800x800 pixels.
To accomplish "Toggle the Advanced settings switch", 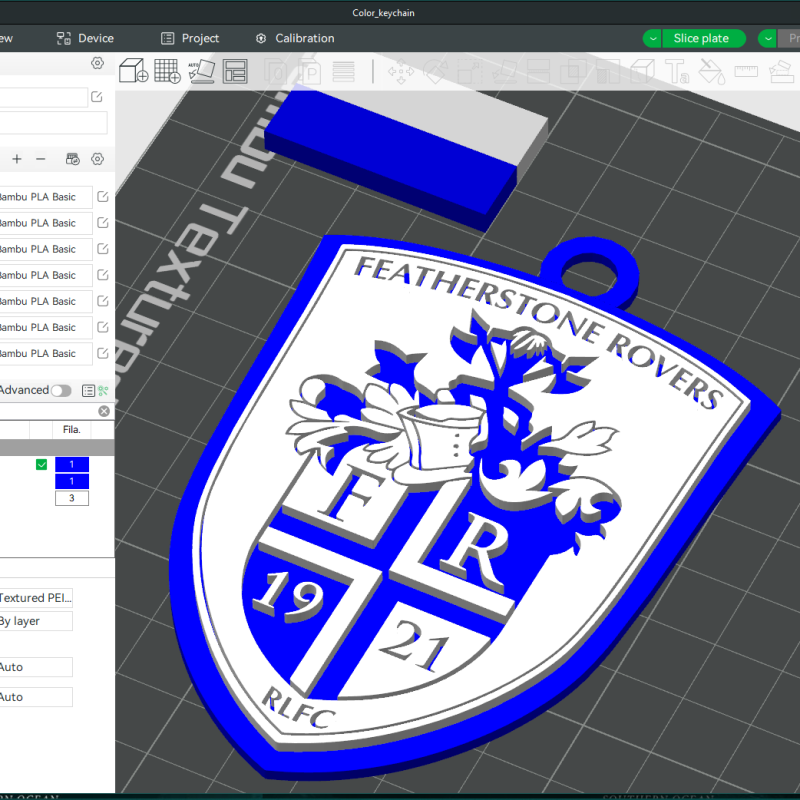I will pos(61,391).
